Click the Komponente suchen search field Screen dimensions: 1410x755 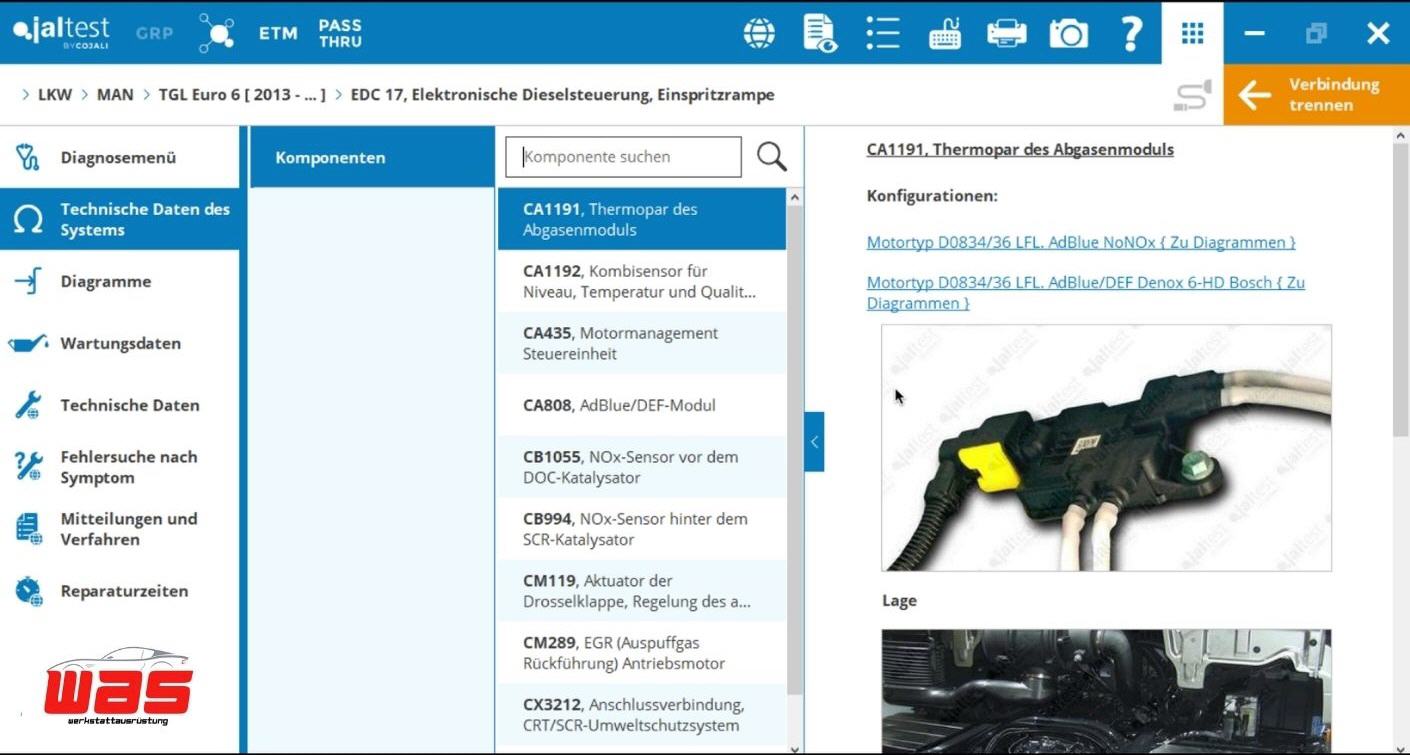pos(623,157)
